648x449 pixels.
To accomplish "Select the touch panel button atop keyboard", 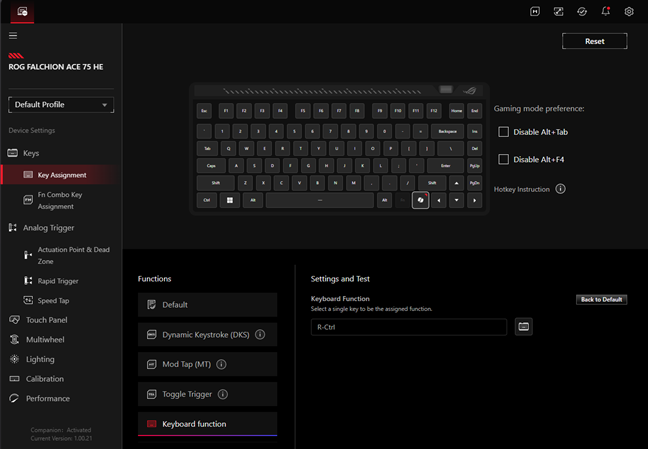I will 446,89.
